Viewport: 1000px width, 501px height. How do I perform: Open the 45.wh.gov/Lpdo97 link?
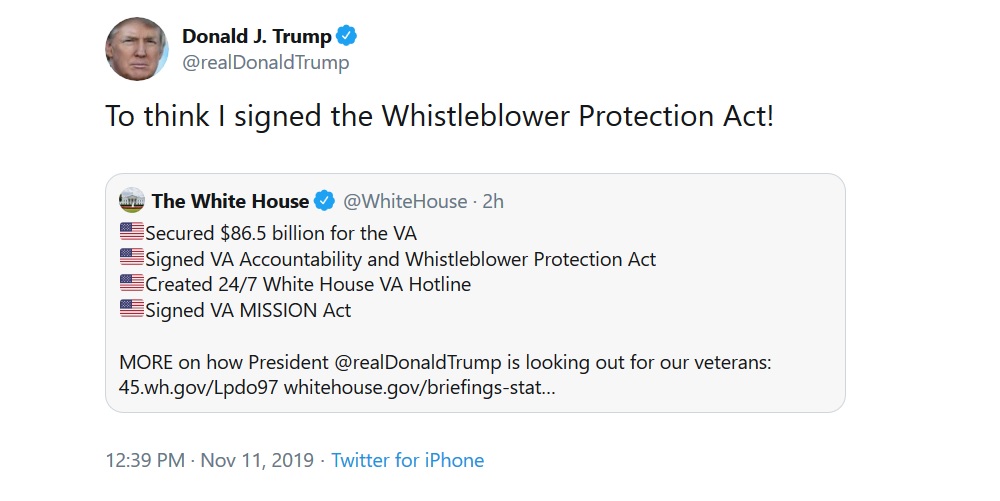[x=198, y=388]
